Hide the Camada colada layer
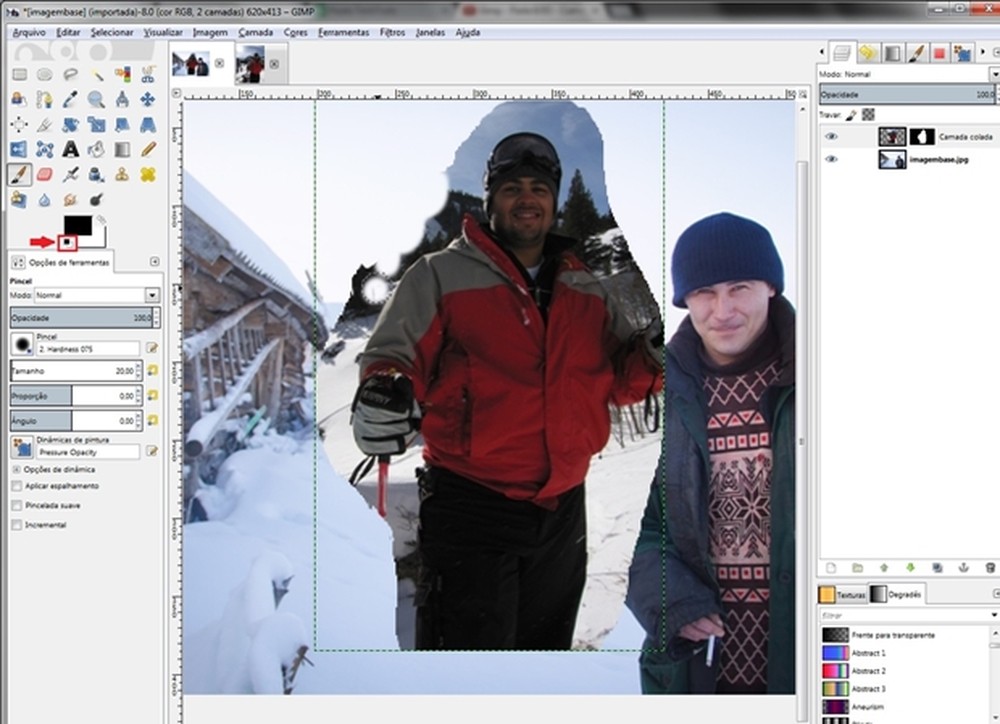Screen dimensions: 1000x724 coord(831,136)
